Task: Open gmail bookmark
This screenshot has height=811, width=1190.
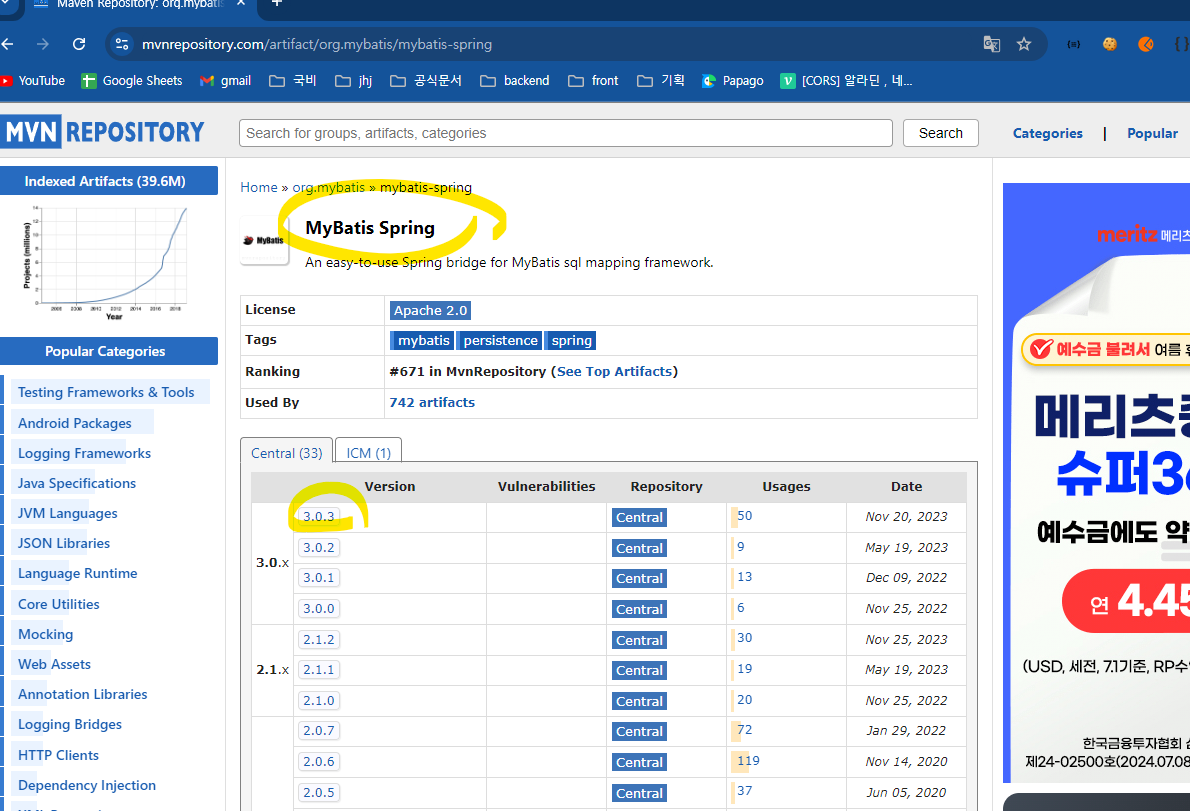Action: point(225,80)
